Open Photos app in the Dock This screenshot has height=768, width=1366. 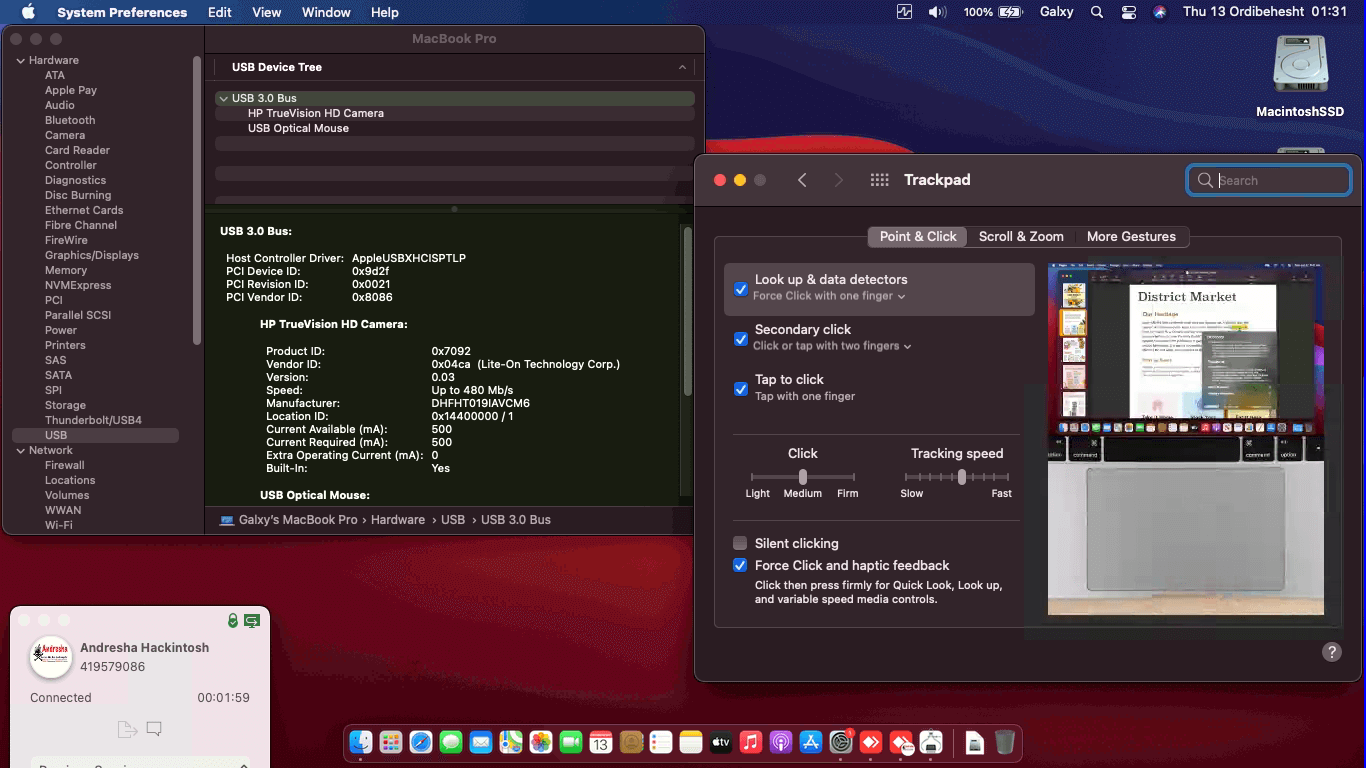point(541,742)
